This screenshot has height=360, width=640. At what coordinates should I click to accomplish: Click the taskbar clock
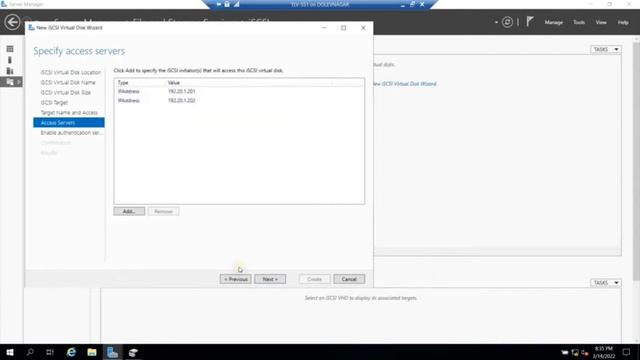[604, 352]
